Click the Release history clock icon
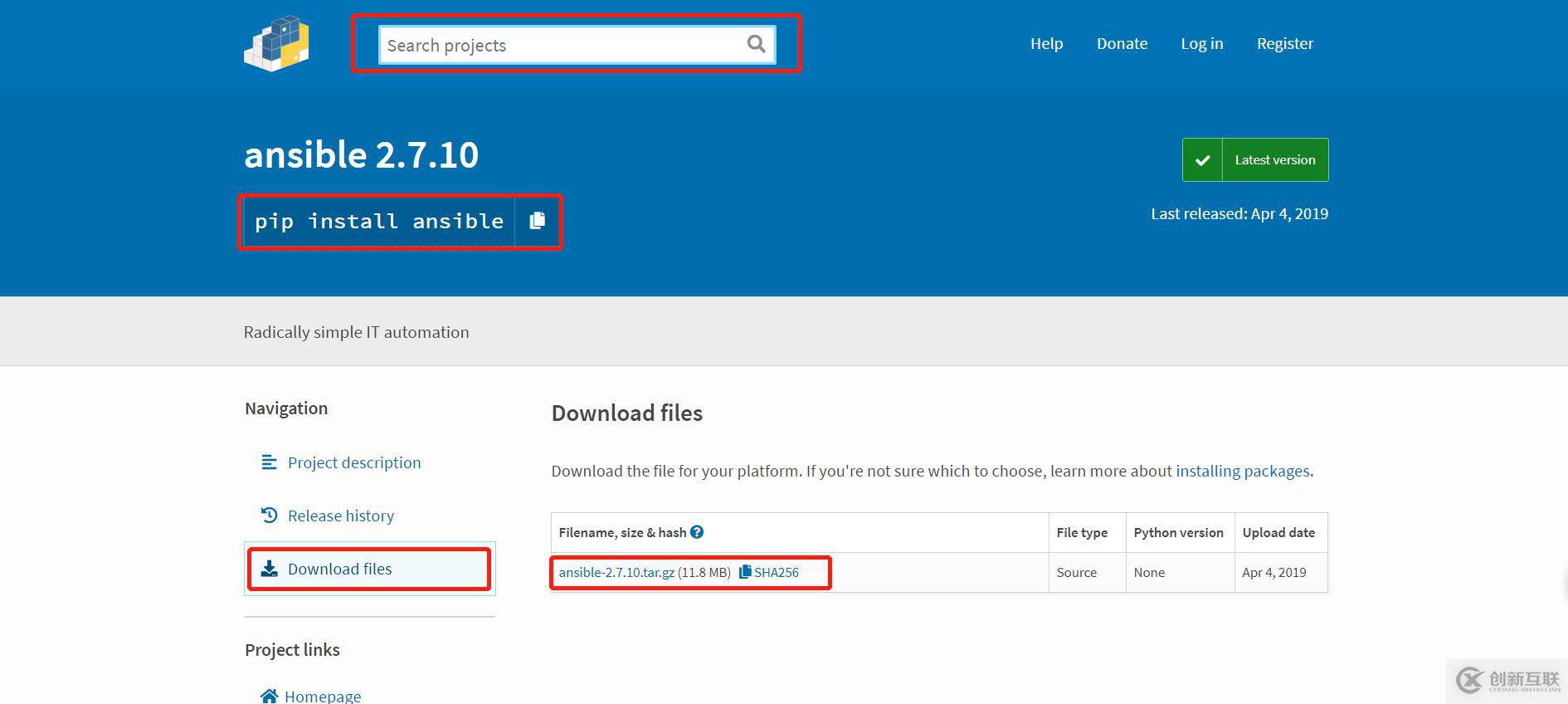The image size is (1568, 704). click(269, 516)
